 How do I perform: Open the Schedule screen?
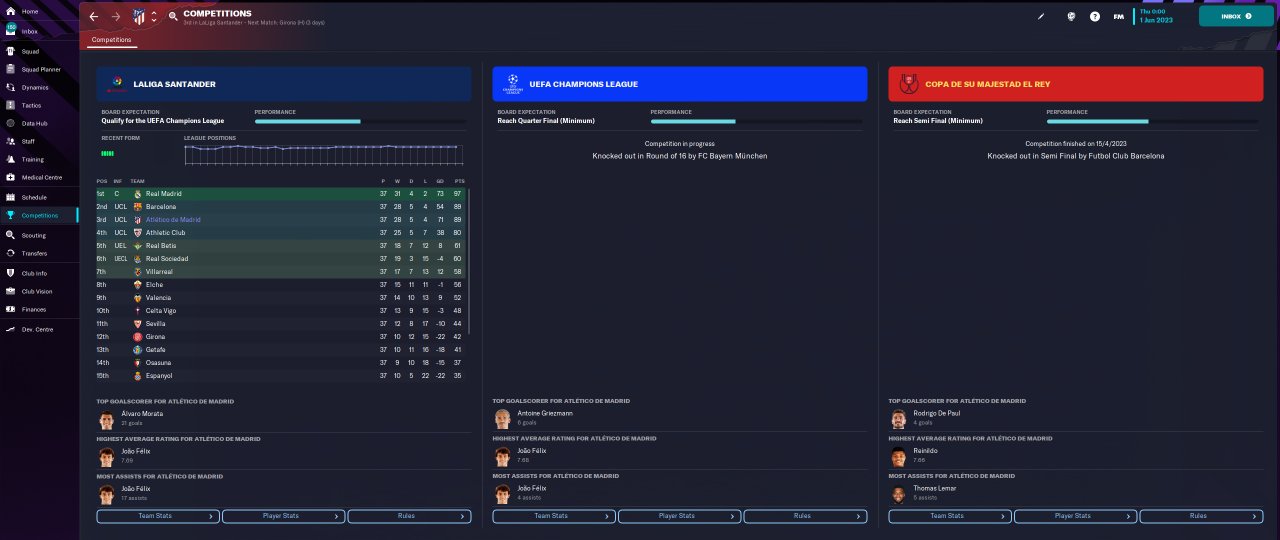(38, 197)
